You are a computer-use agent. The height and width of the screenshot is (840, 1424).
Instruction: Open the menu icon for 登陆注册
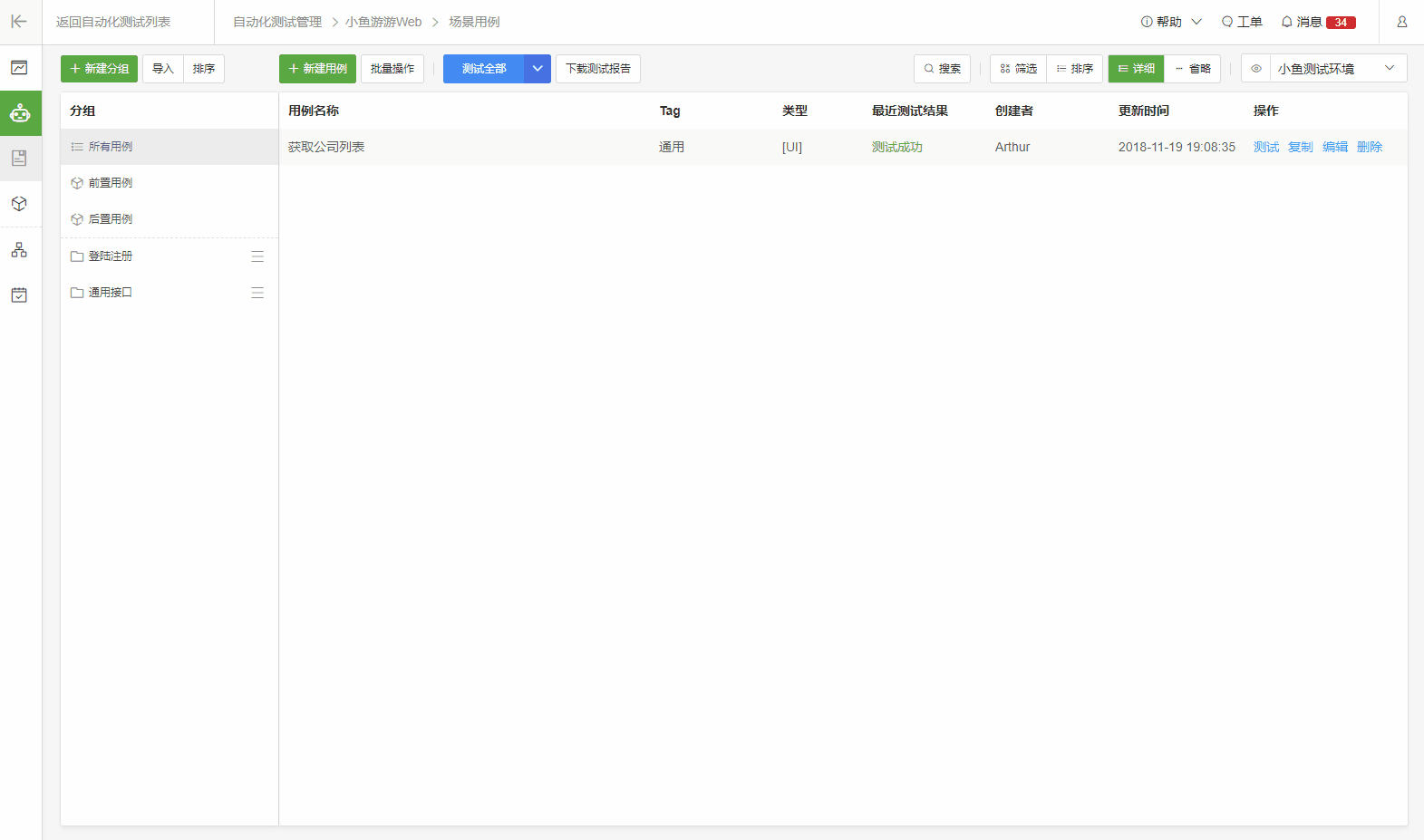[x=257, y=256]
